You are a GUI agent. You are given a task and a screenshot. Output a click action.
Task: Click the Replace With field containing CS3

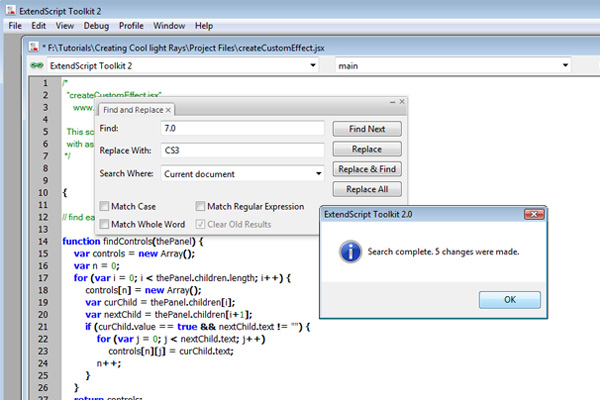pyautogui.click(x=243, y=150)
